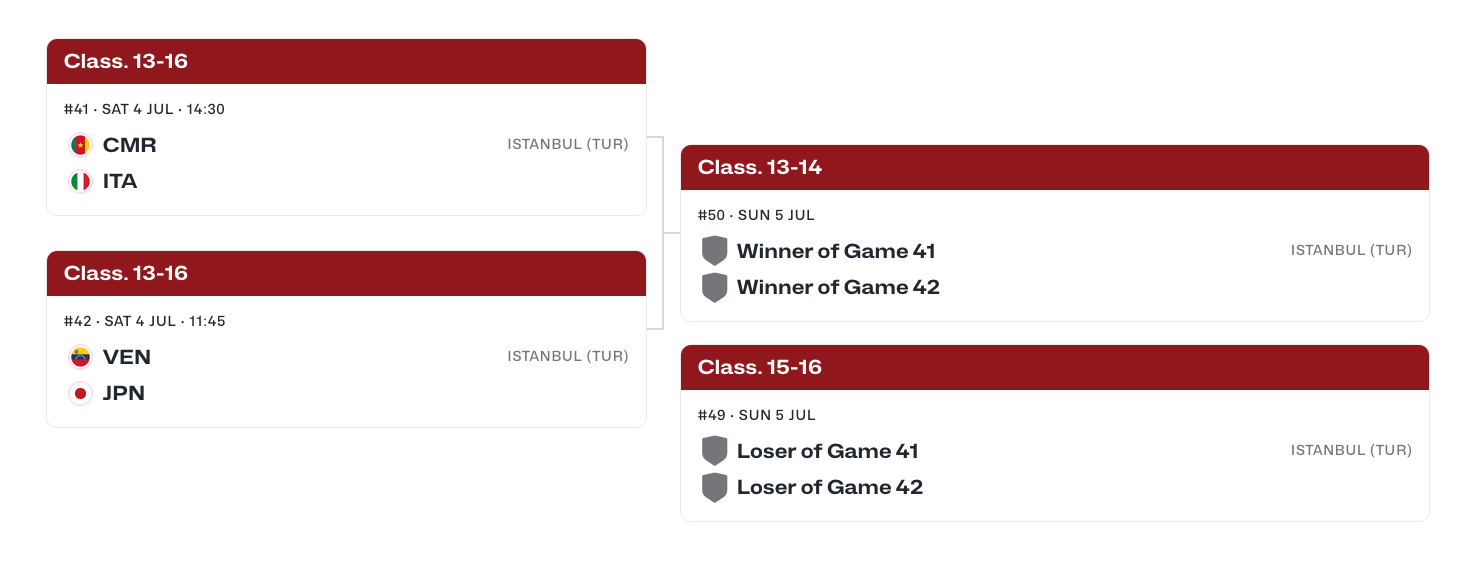Click the Class. 15-16 header

[x=1055, y=367]
